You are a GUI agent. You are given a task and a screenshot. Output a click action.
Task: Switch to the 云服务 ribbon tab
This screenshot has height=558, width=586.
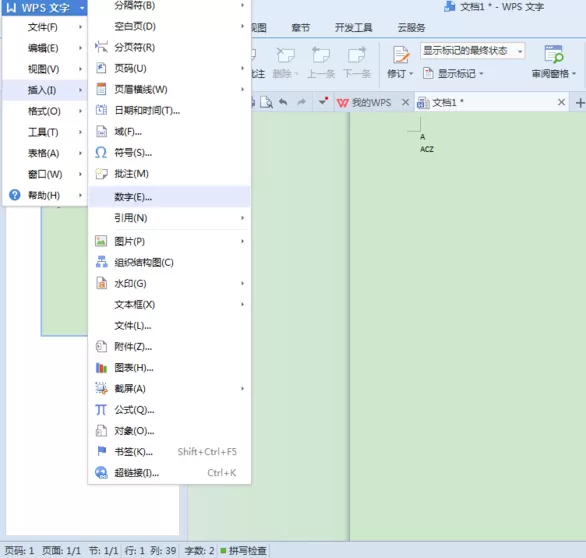pyautogui.click(x=411, y=28)
